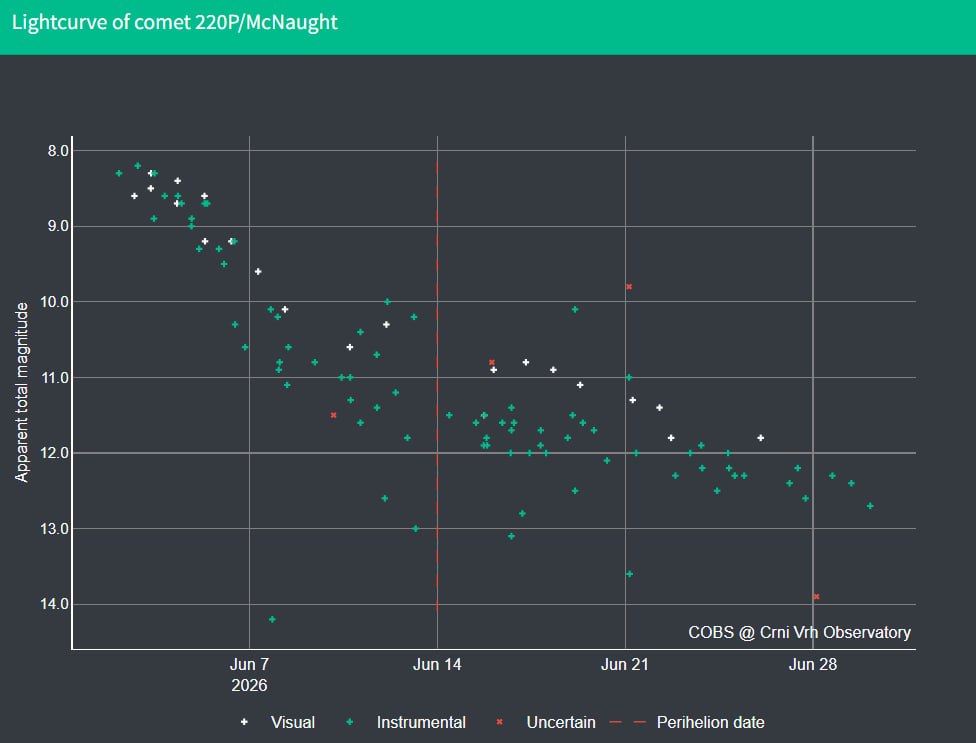The height and width of the screenshot is (743, 976).
Task: Click the Jun 28 x-axis tick label
Action: pos(812,665)
